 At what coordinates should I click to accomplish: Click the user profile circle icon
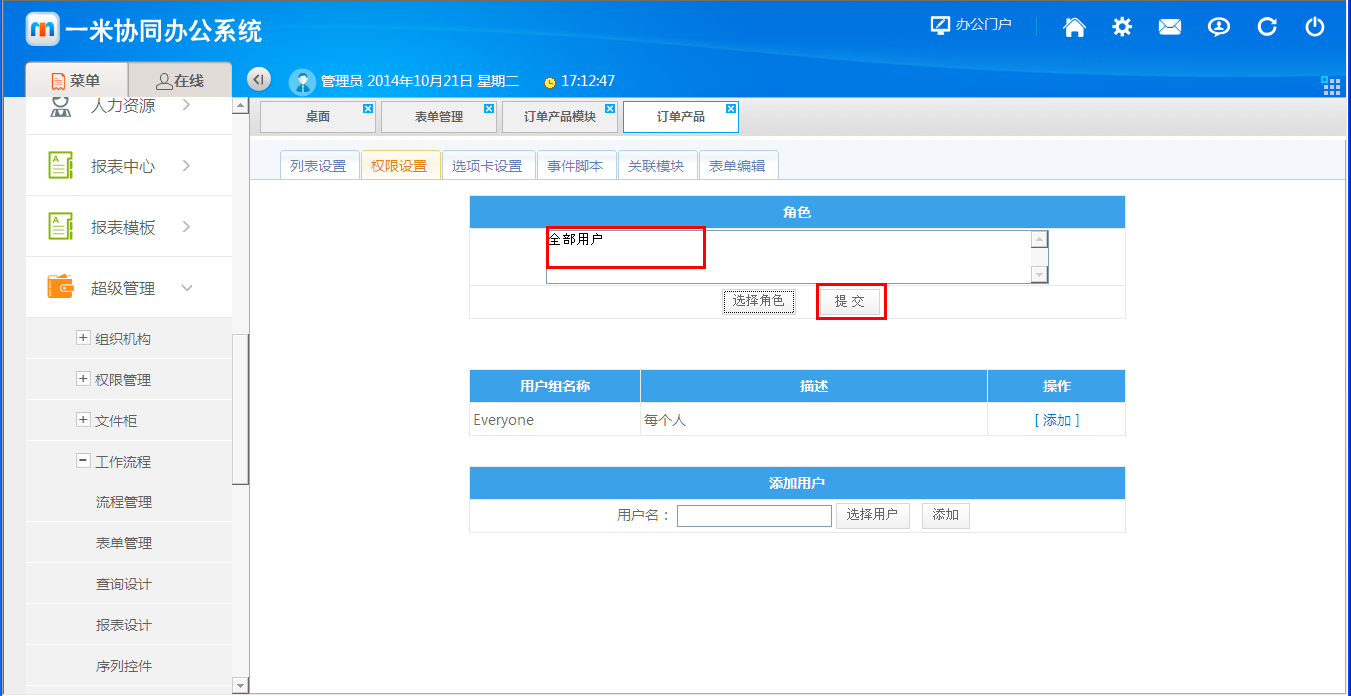click(1218, 27)
